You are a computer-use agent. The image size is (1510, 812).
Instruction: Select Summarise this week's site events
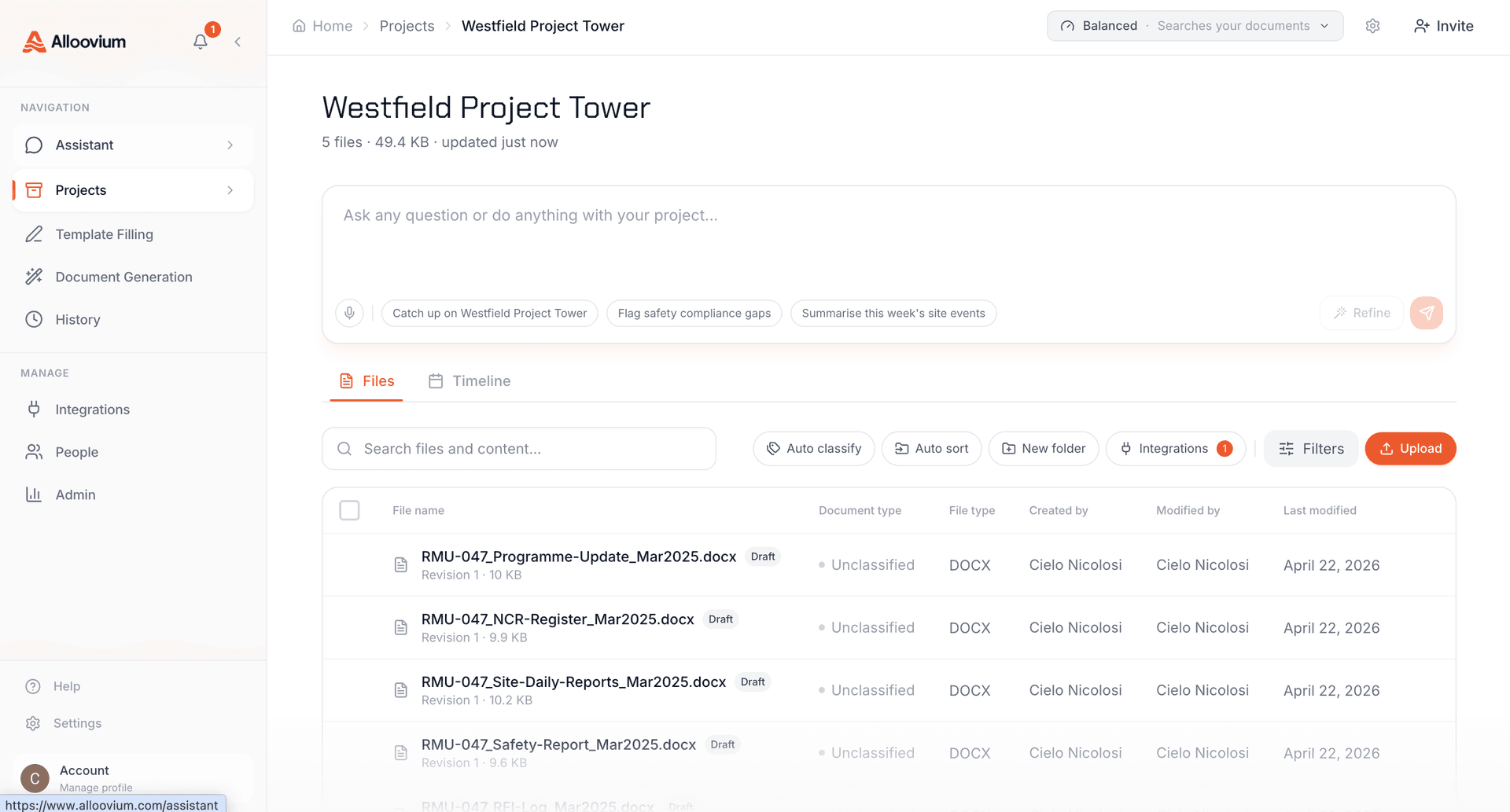coord(893,313)
